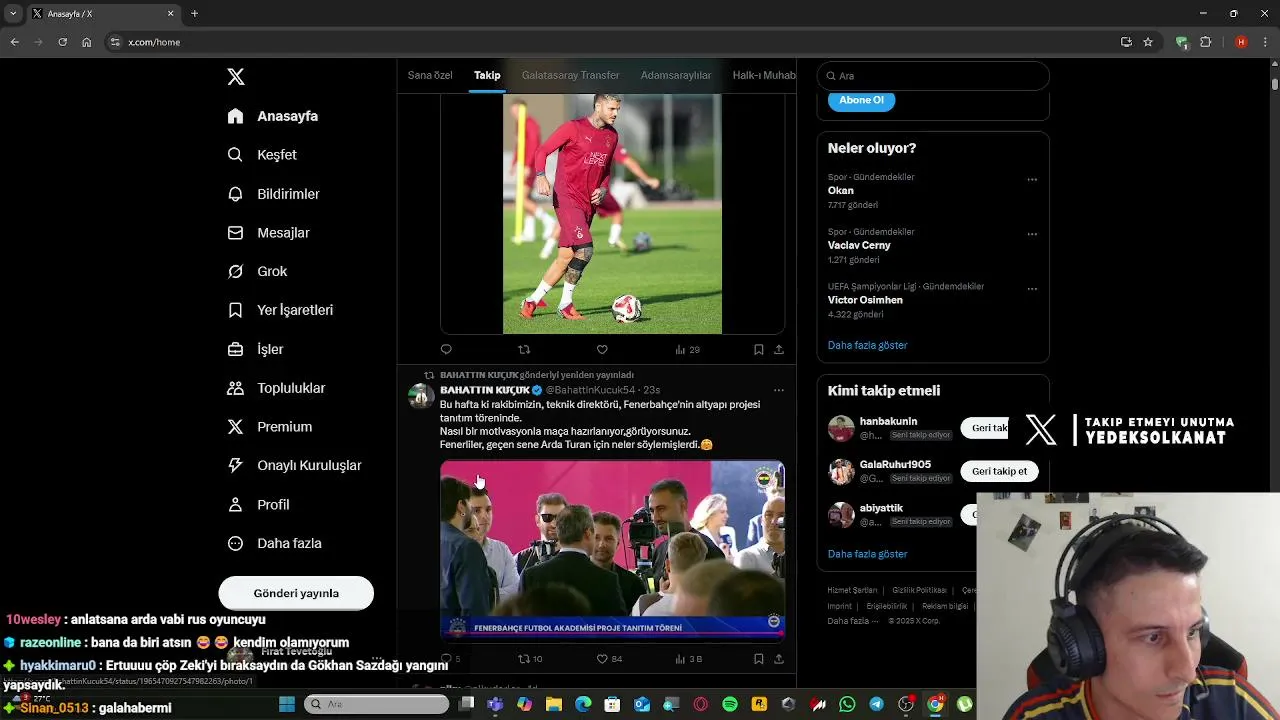The image size is (1280, 720).
Task: Open Onaylı Kuruluşlar in sidebar
Action: tap(294, 465)
